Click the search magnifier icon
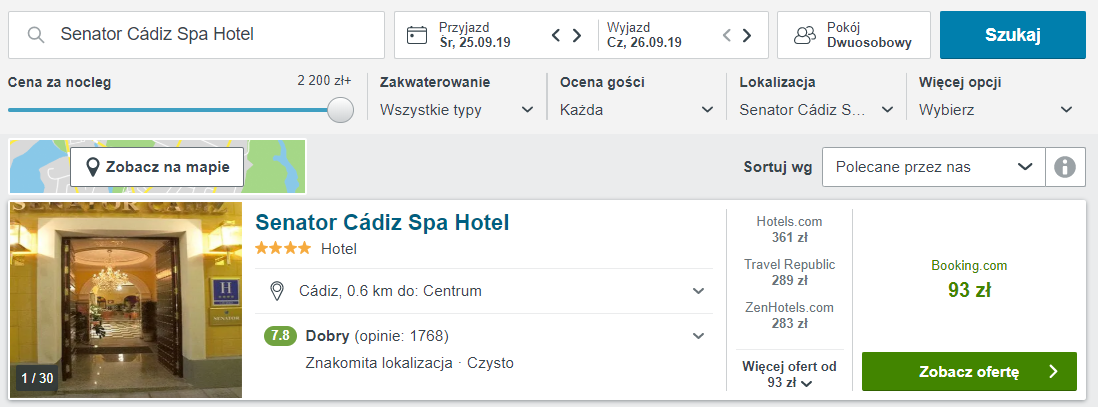 point(36,35)
